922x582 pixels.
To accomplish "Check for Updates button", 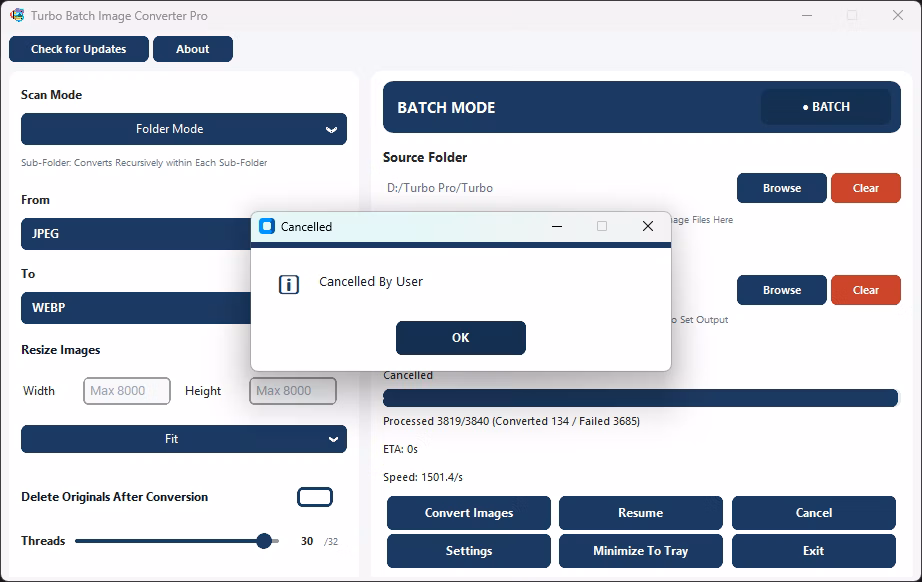I will 79,49.
